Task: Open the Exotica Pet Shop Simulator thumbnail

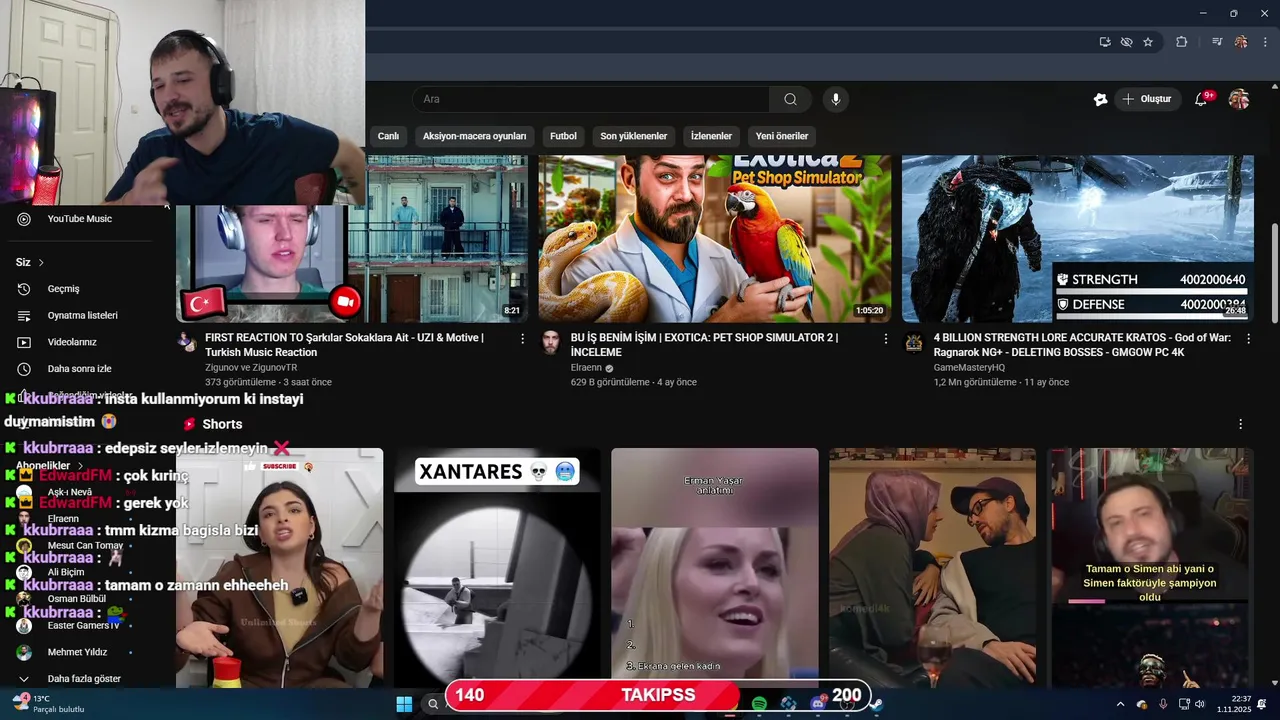Action: pyautogui.click(x=715, y=238)
